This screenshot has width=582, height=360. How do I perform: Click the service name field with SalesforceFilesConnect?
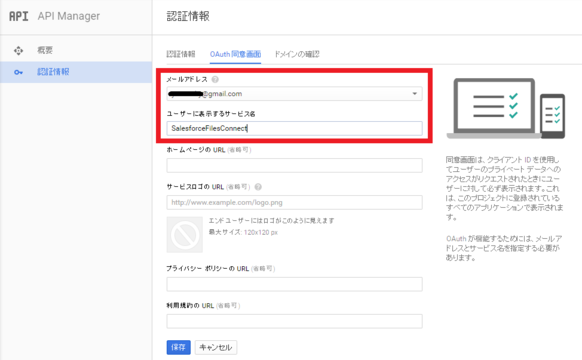pos(294,128)
